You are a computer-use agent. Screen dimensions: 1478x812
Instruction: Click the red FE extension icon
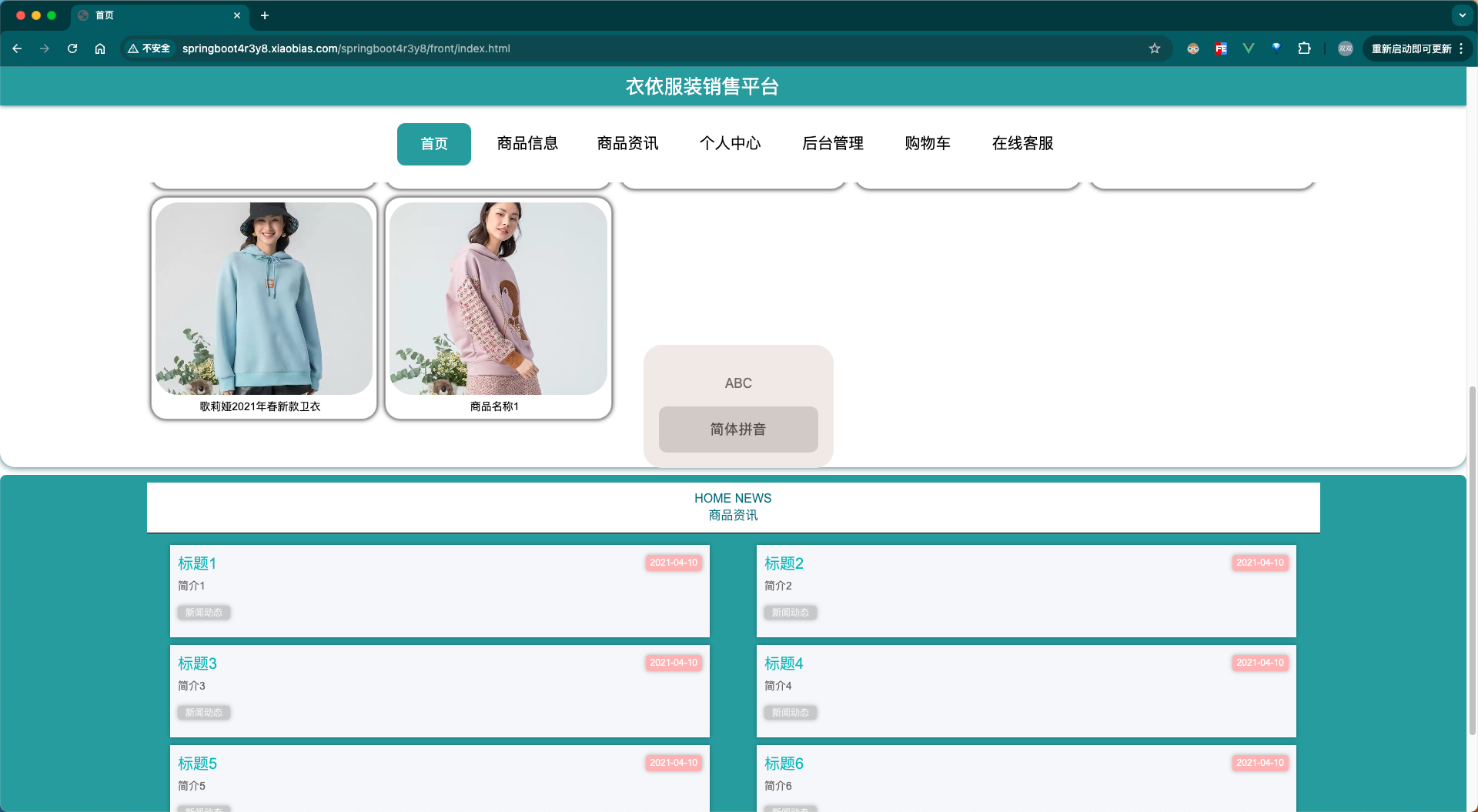tap(1221, 48)
